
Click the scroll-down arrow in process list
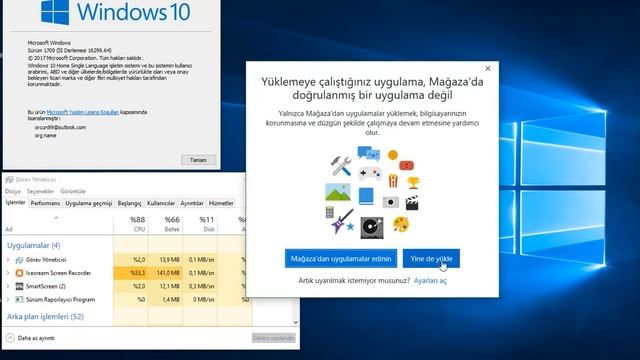[296, 322]
